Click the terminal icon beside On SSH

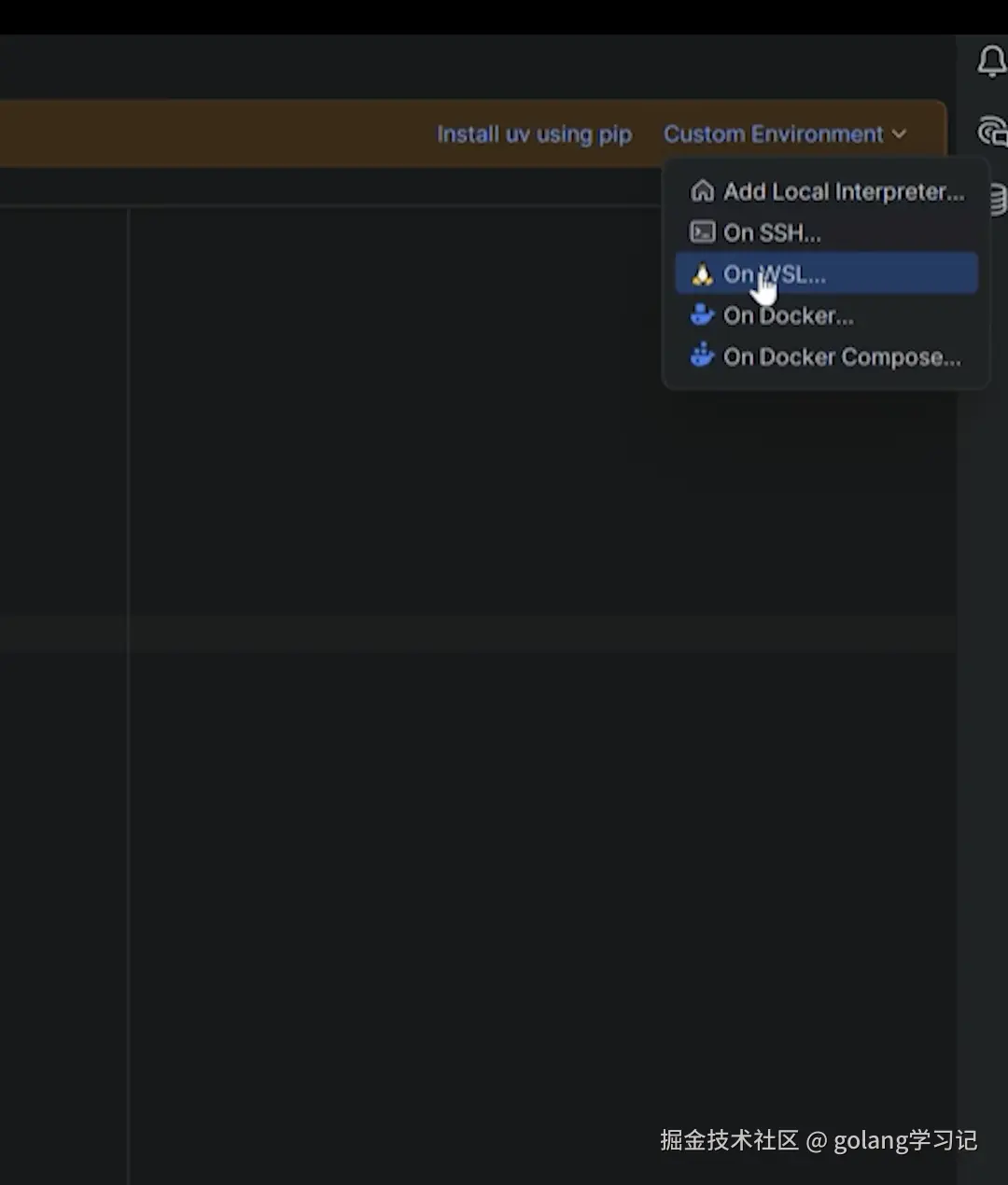pos(702,232)
